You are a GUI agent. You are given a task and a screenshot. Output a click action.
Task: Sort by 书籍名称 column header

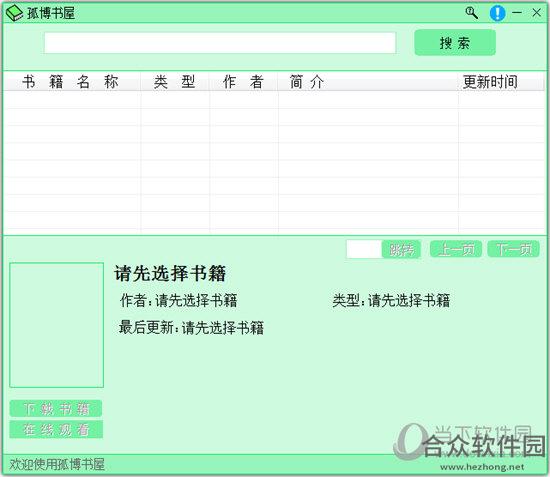(72, 82)
